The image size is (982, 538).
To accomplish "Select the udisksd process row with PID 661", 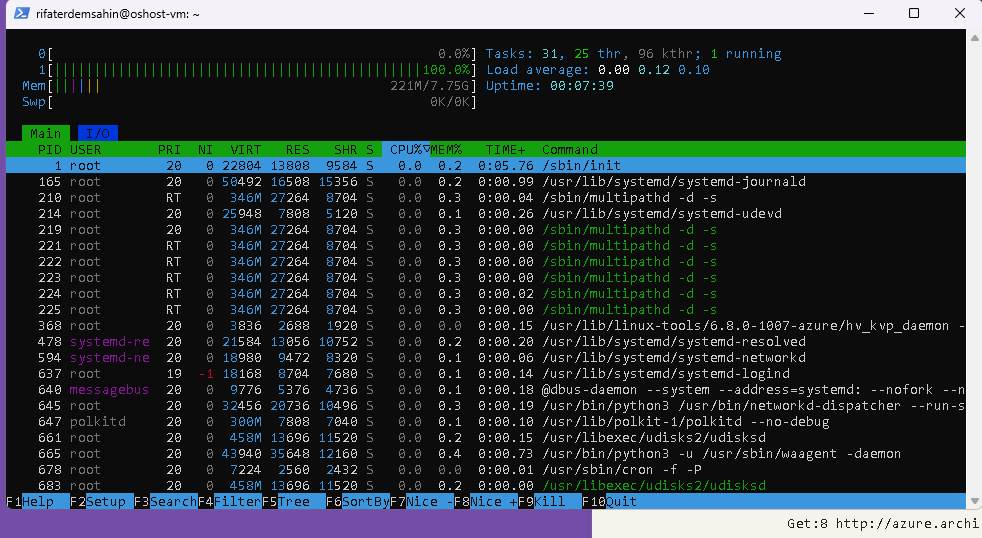I will coord(485,438).
